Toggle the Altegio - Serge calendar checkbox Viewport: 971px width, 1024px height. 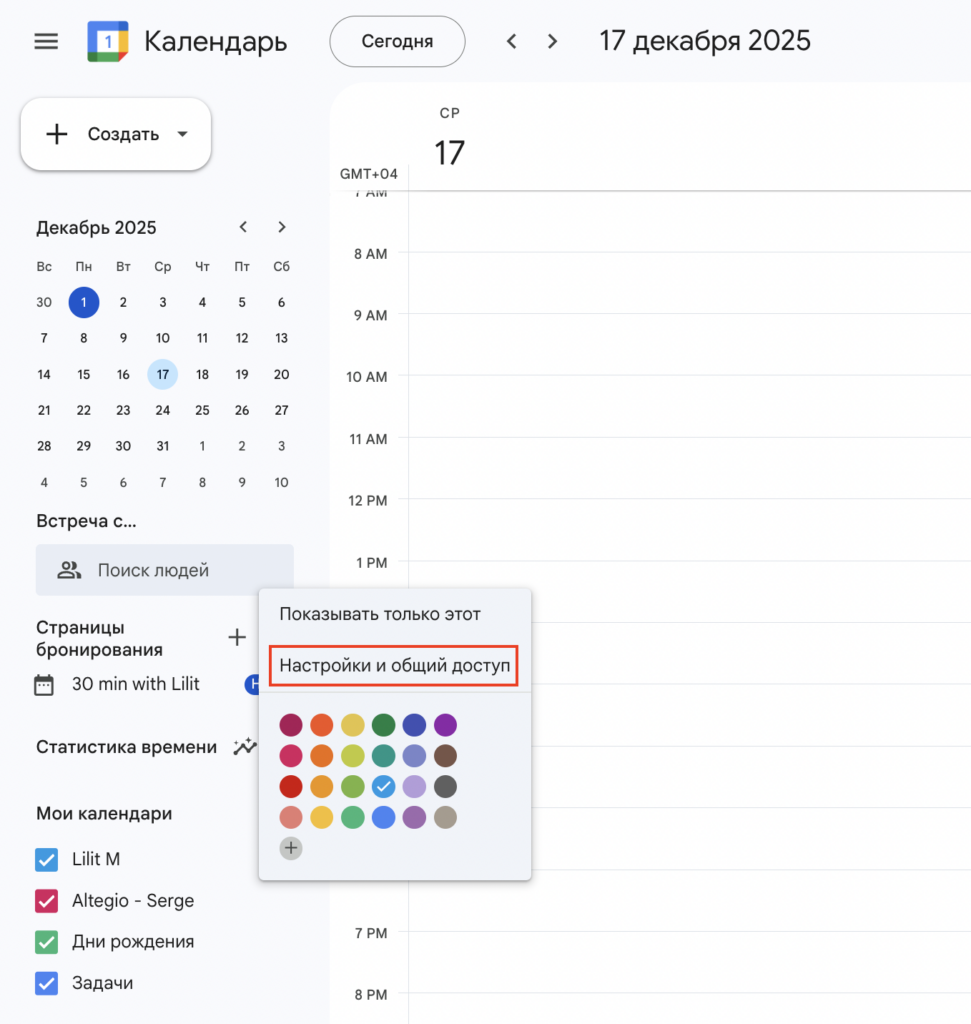click(x=46, y=901)
